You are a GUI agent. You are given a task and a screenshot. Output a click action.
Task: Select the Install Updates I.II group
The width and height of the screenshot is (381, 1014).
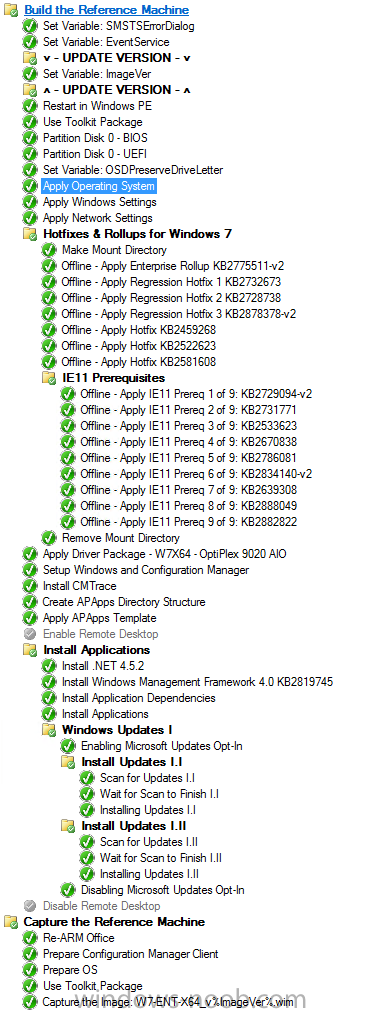[x=134, y=826]
